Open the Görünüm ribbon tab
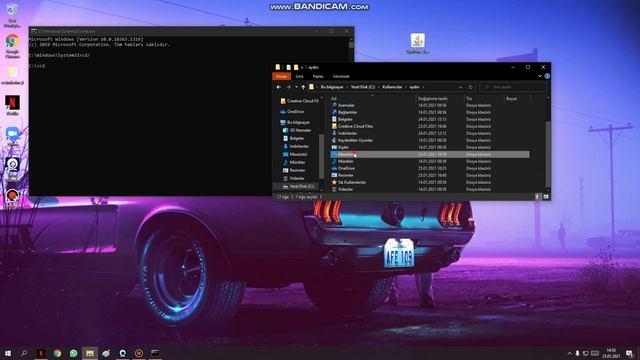640x360 pixels. click(341, 76)
